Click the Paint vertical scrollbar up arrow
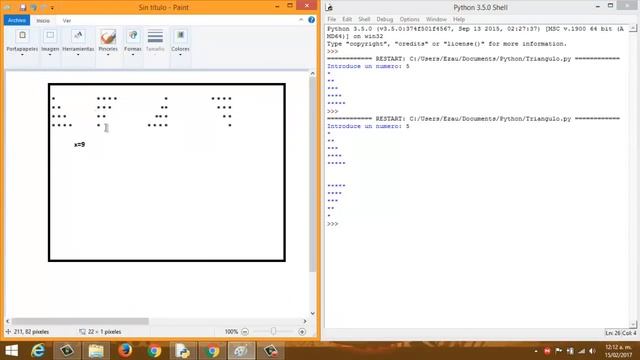This screenshot has width=640, height=360. [x=313, y=73]
